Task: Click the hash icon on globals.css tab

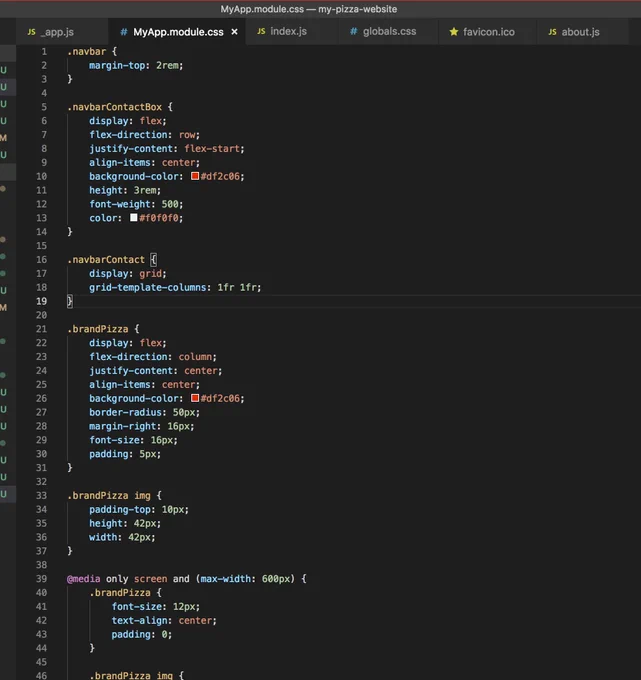Action: (x=353, y=31)
